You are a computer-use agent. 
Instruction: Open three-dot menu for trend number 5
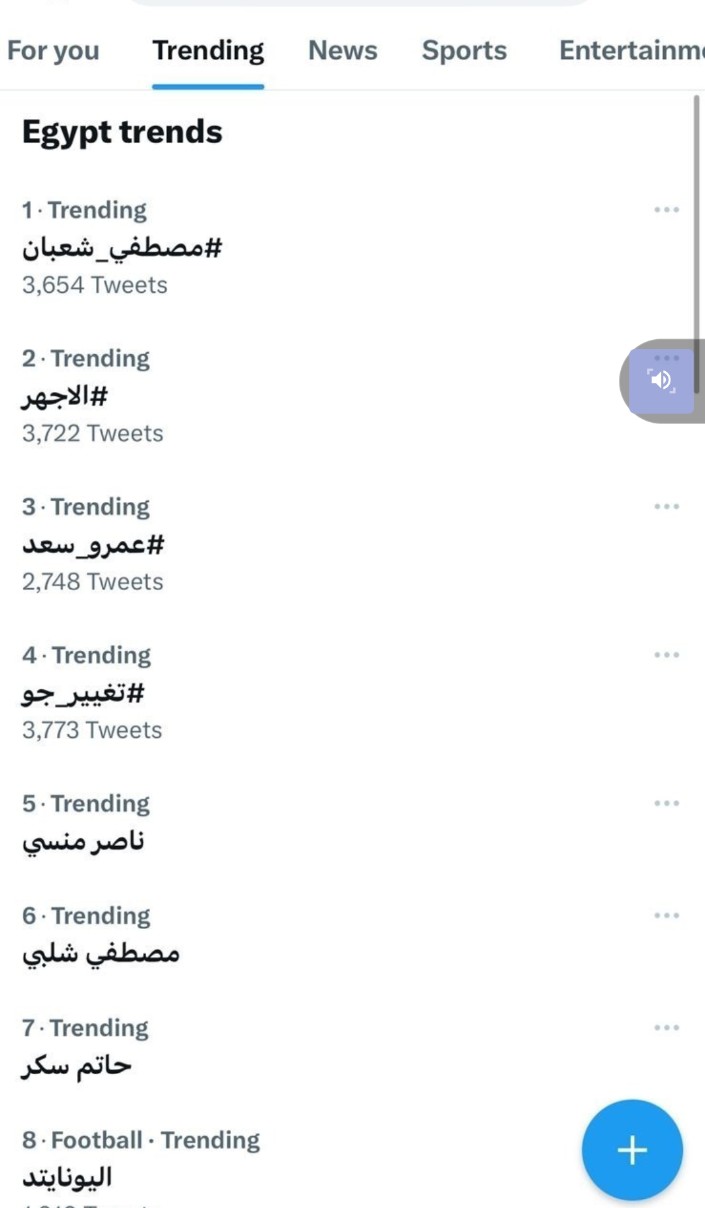click(666, 803)
